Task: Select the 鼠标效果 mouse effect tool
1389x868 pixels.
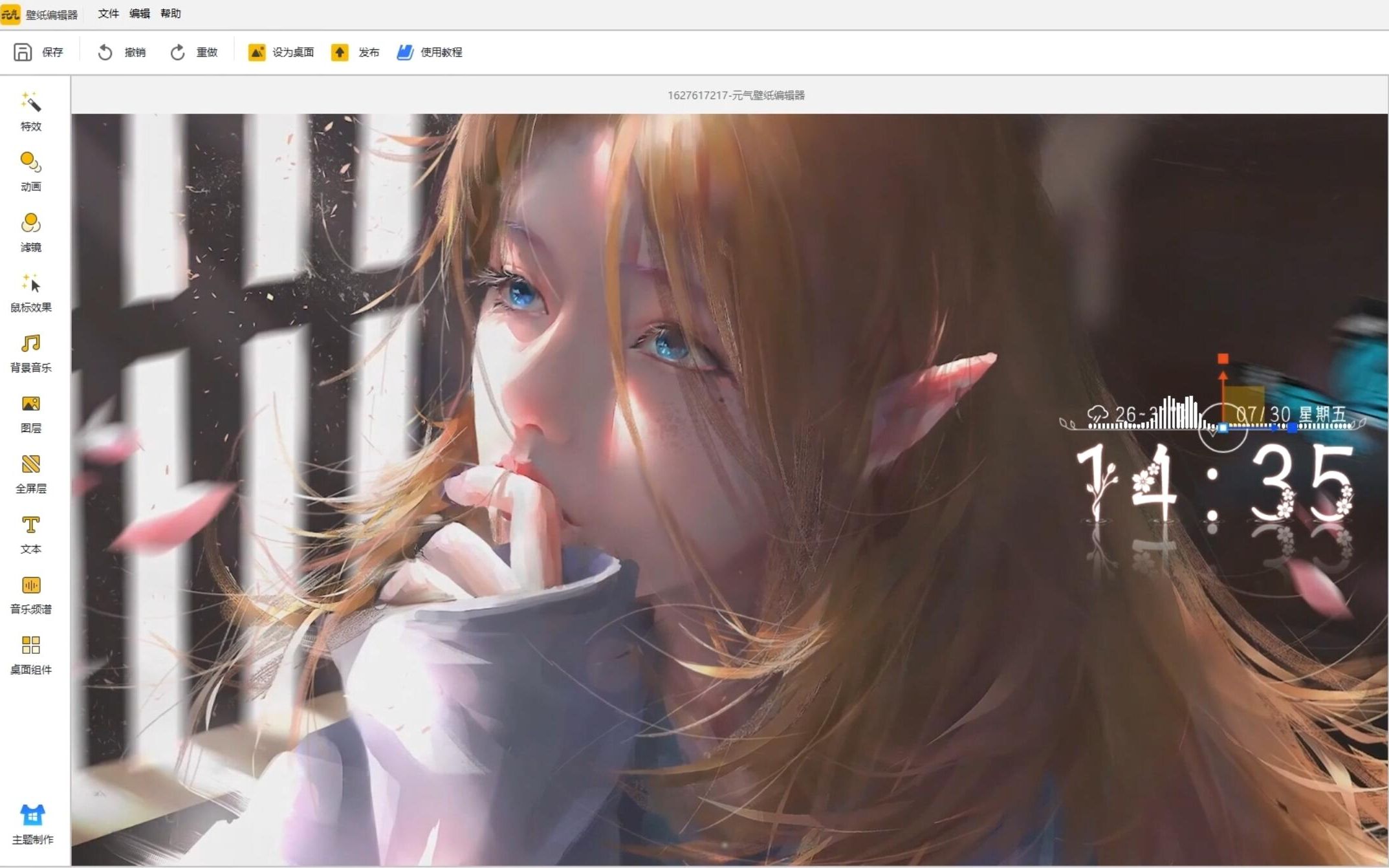Action: 31,292
